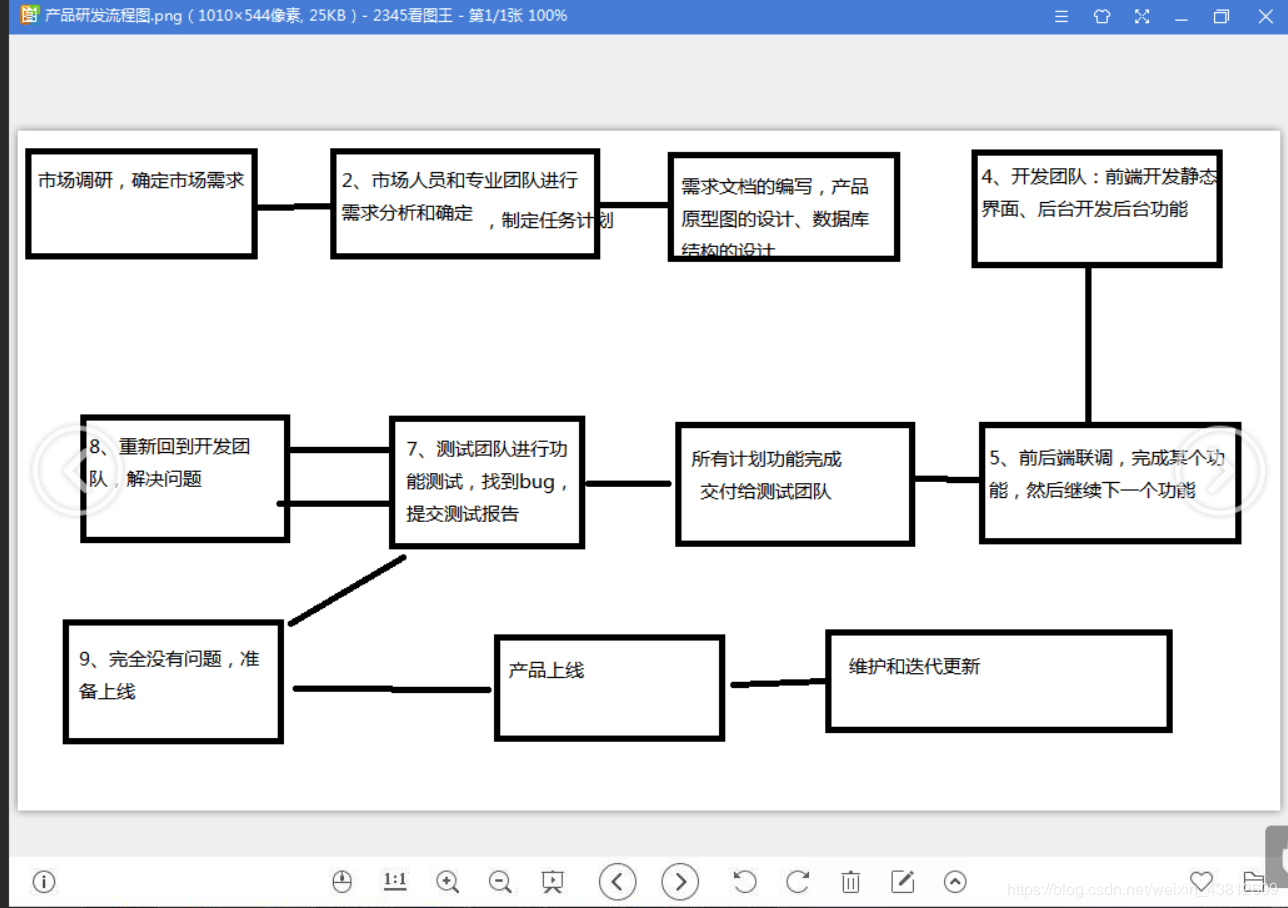Click the text 需求文档的编写，产品
Image resolution: width=1288 pixels, height=908 pixels.
pyautogui.click(x=775, y=186)
